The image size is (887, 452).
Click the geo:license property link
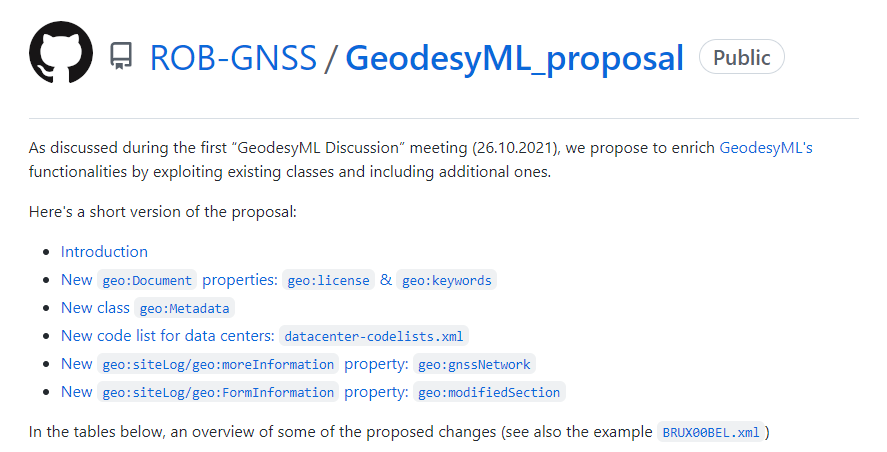[329, 280]
